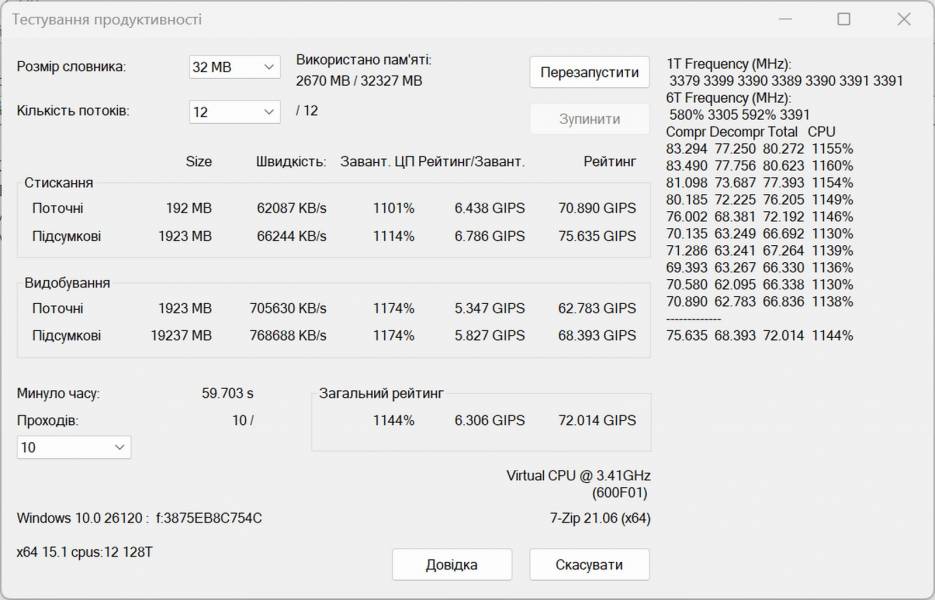
Task: Click the Перезапустити button
Action: point(589,72)
